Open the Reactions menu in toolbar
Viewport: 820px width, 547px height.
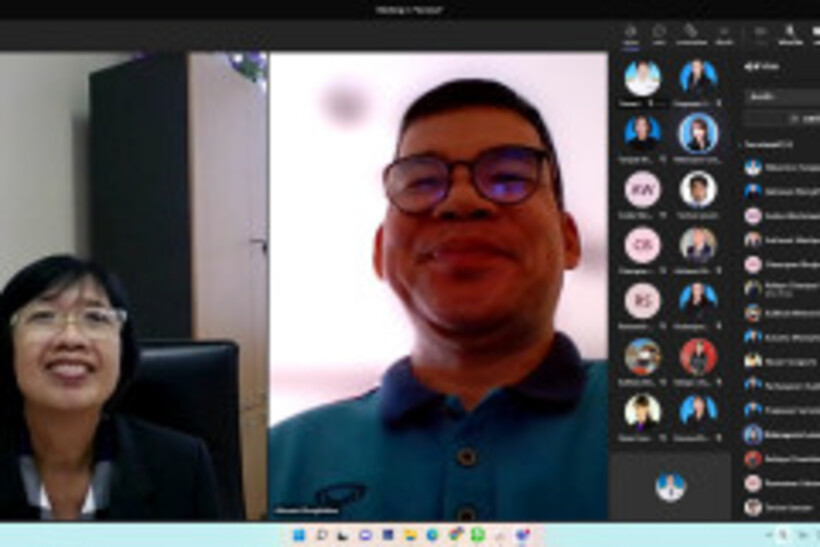(691, 34)
